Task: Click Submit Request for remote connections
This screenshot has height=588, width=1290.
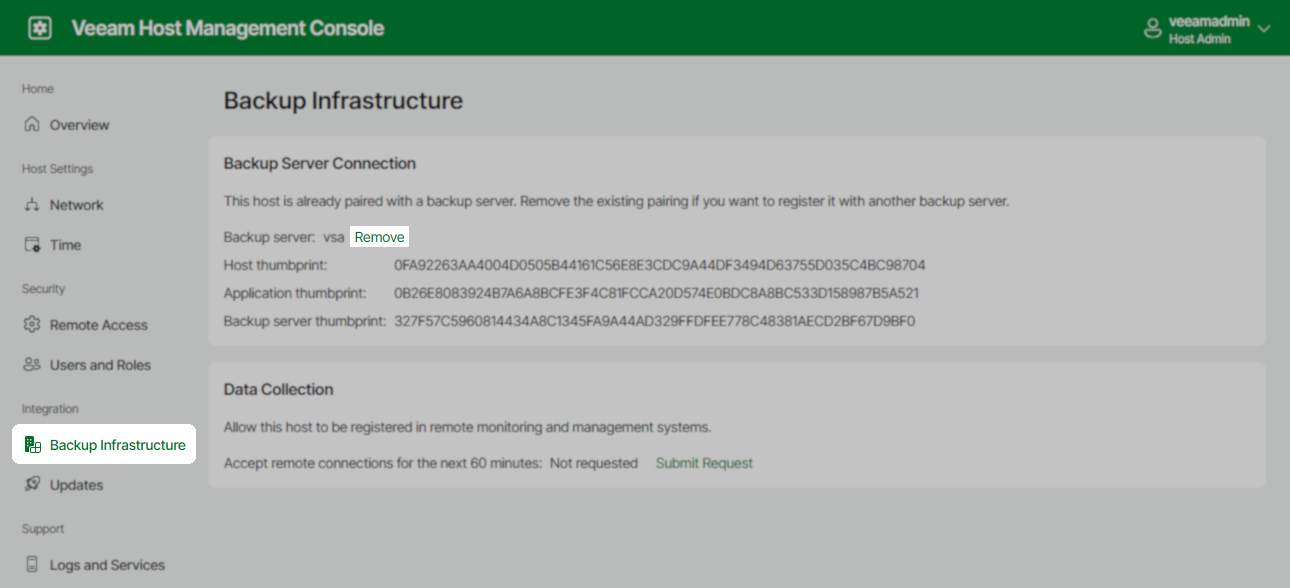Action: (704, 462)
